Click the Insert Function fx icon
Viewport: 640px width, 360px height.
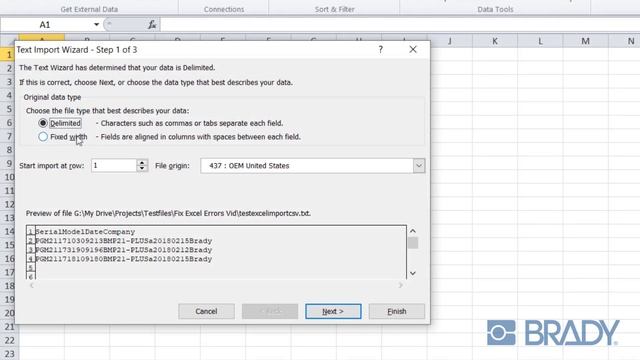click(152, 24)
